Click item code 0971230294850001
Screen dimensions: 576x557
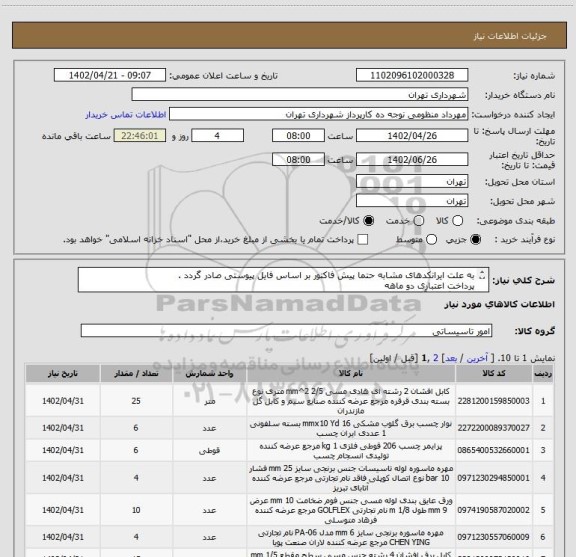[493, 478]
